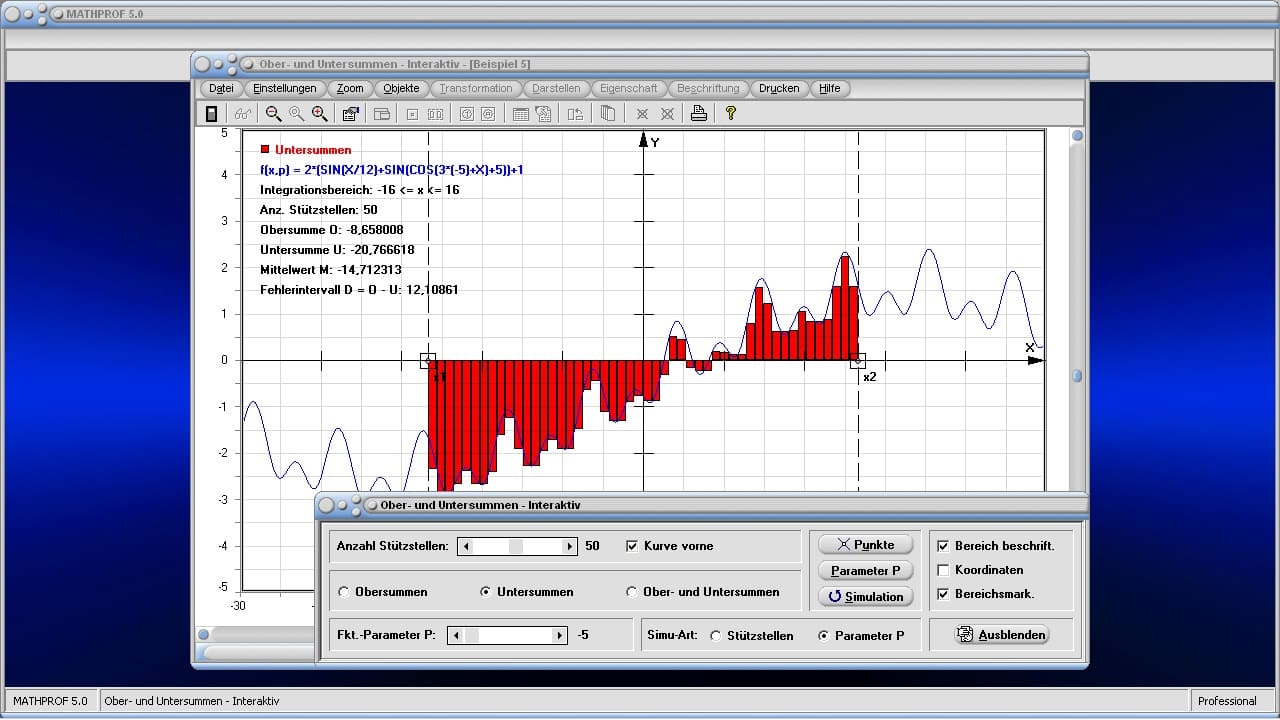
Task: Check the Koordinaten checkbox
Action: coord(943,570)
